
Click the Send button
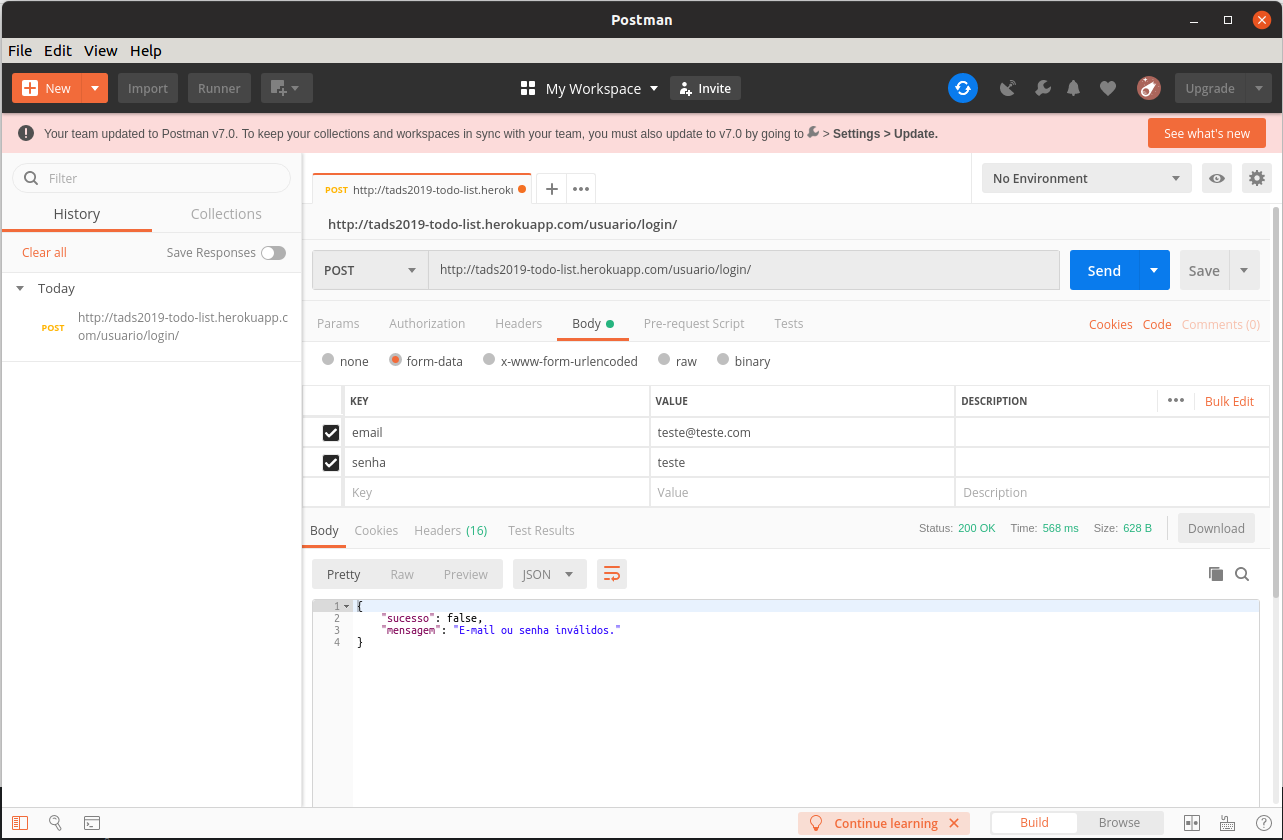(1104, 270)
